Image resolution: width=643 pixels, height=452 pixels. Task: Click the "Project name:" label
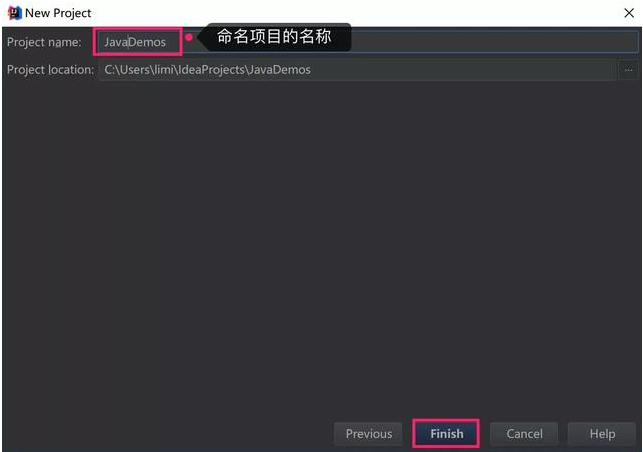point(44,42)
